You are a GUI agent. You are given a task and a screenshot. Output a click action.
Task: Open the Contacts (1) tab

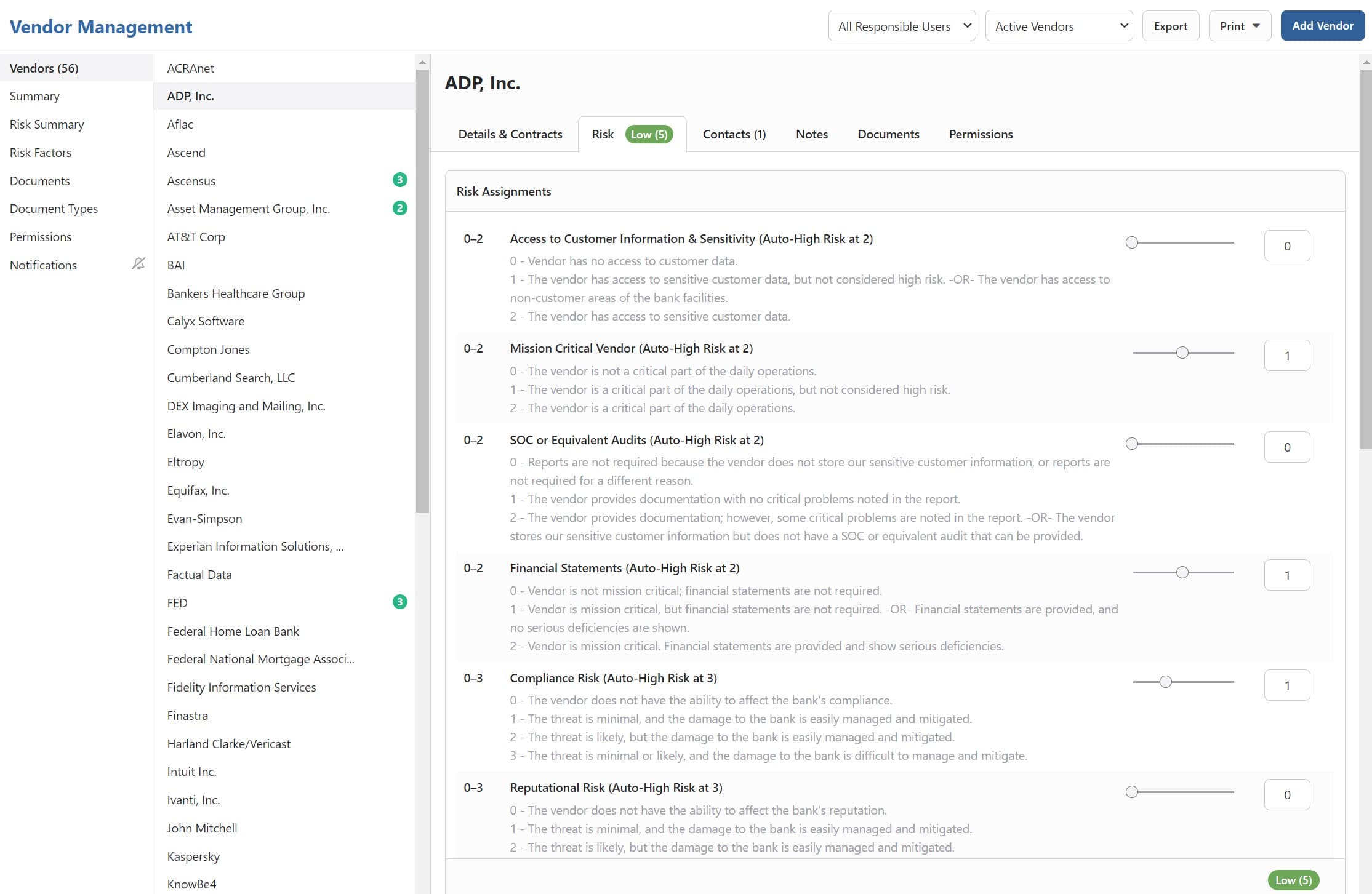coord(734,134)
